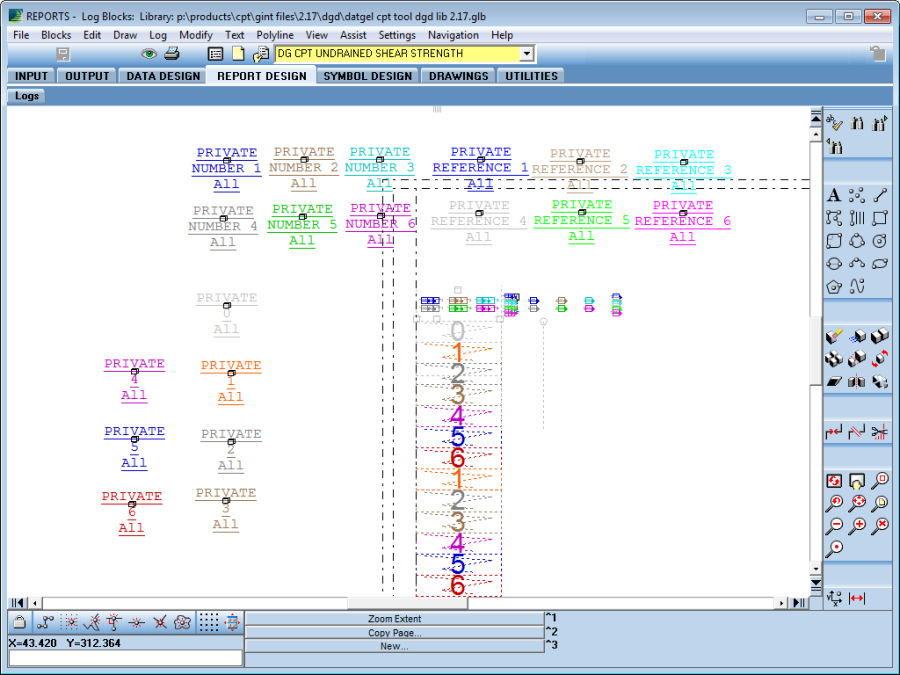
Task: Toggle the dotted grid display
Action: pyautogui.click(x=208, y=622)
